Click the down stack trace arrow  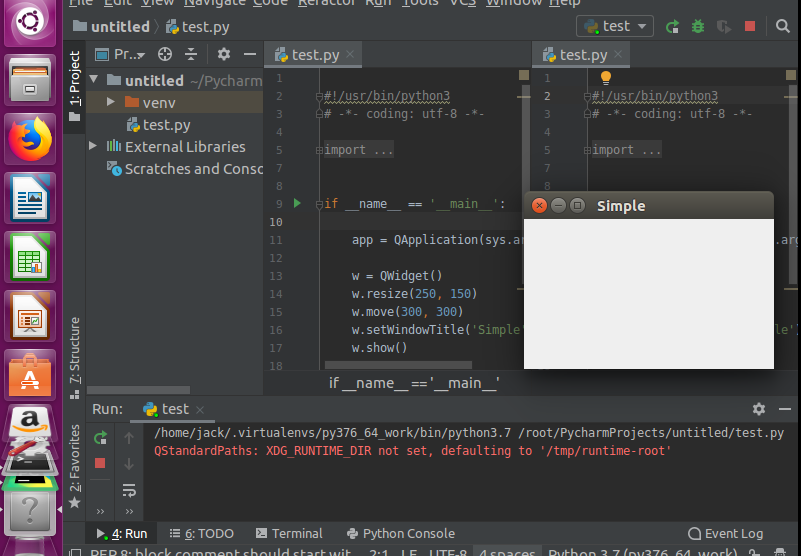[x=129, y=464]
